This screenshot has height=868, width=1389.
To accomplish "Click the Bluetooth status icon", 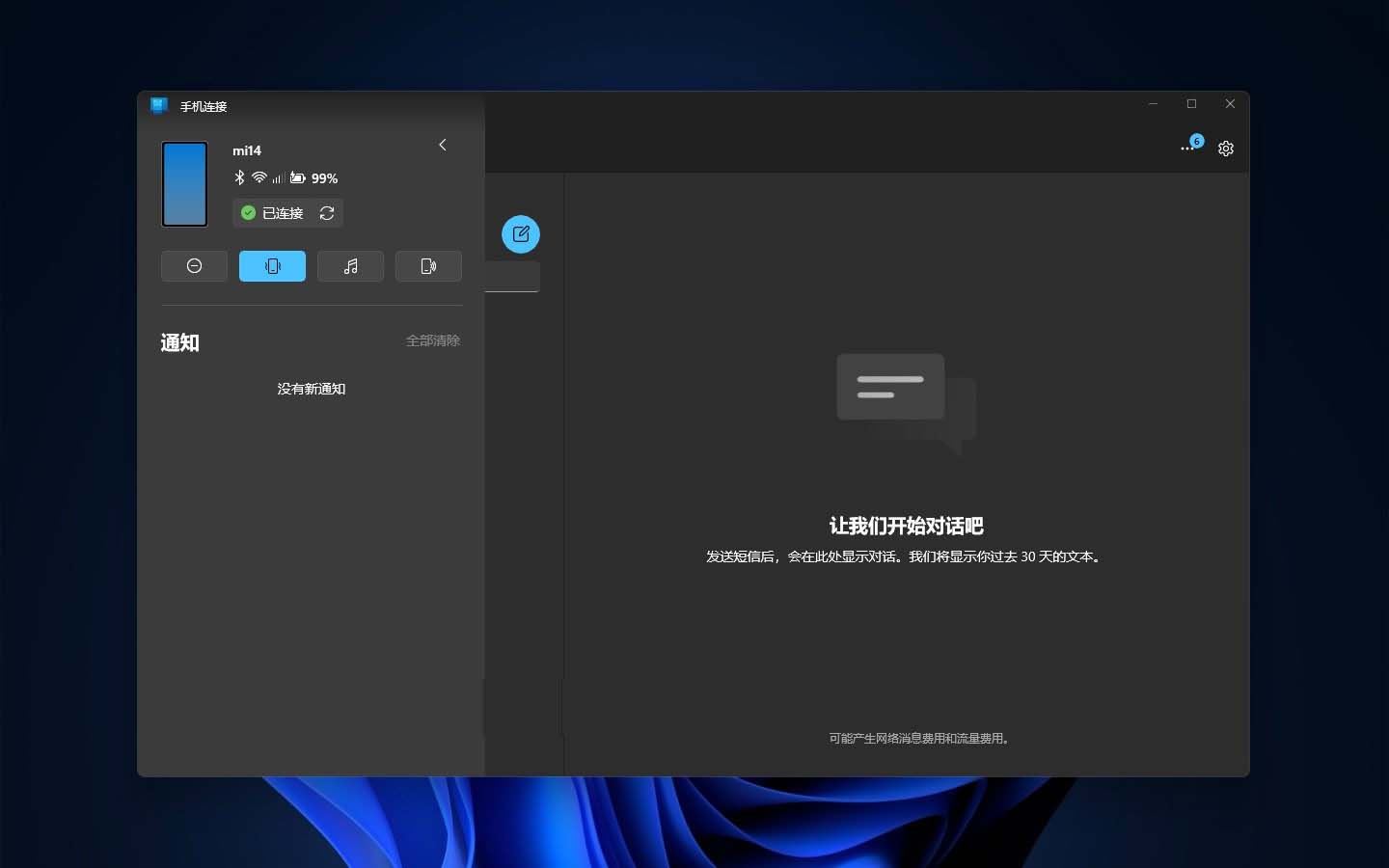I will click(239, 177).
